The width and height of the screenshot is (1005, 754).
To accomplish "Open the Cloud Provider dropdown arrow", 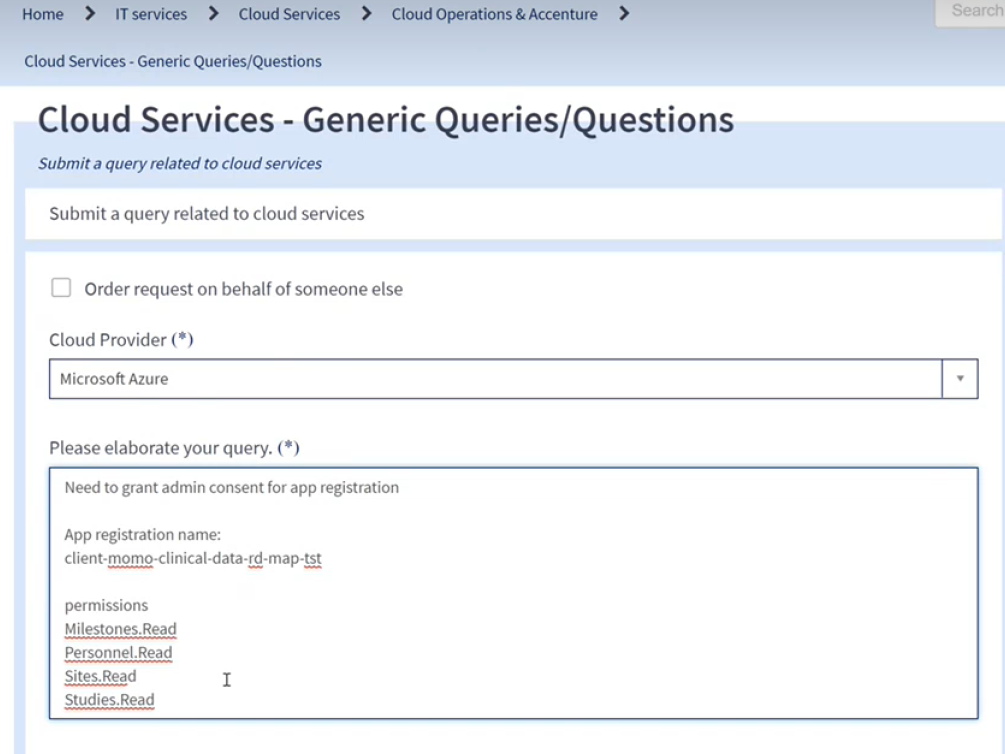I will tap(959, 378).
